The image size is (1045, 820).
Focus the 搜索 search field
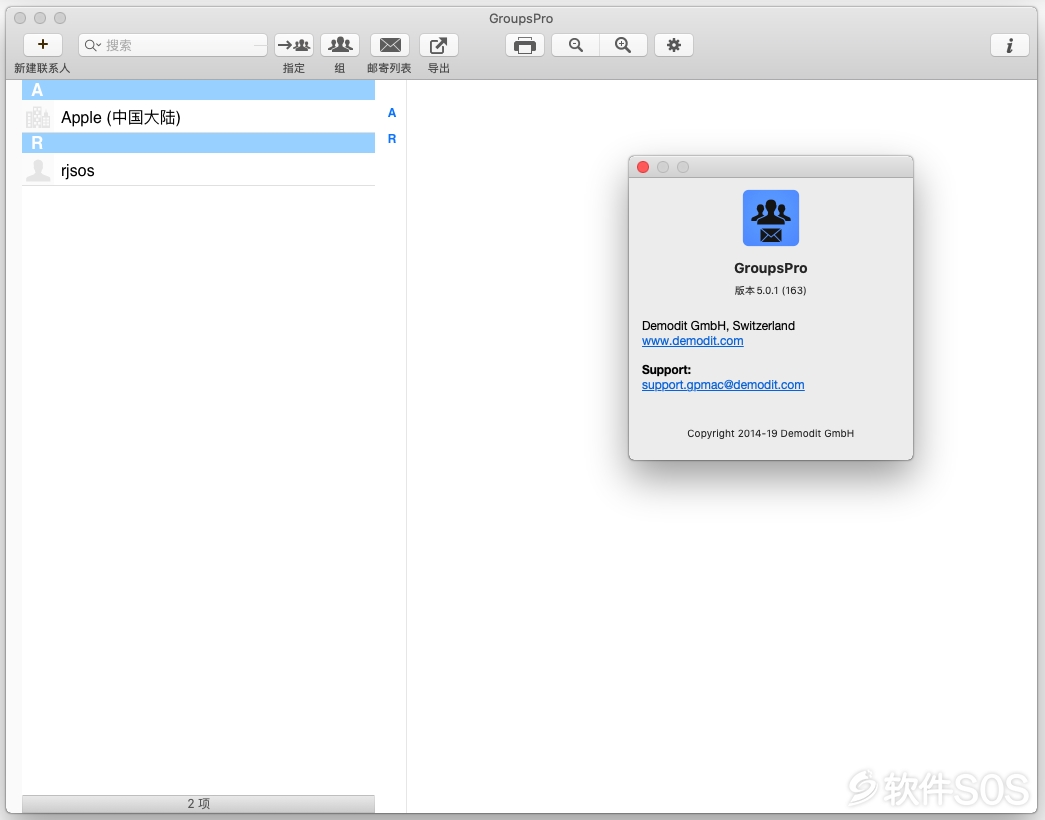pos(173,45)
